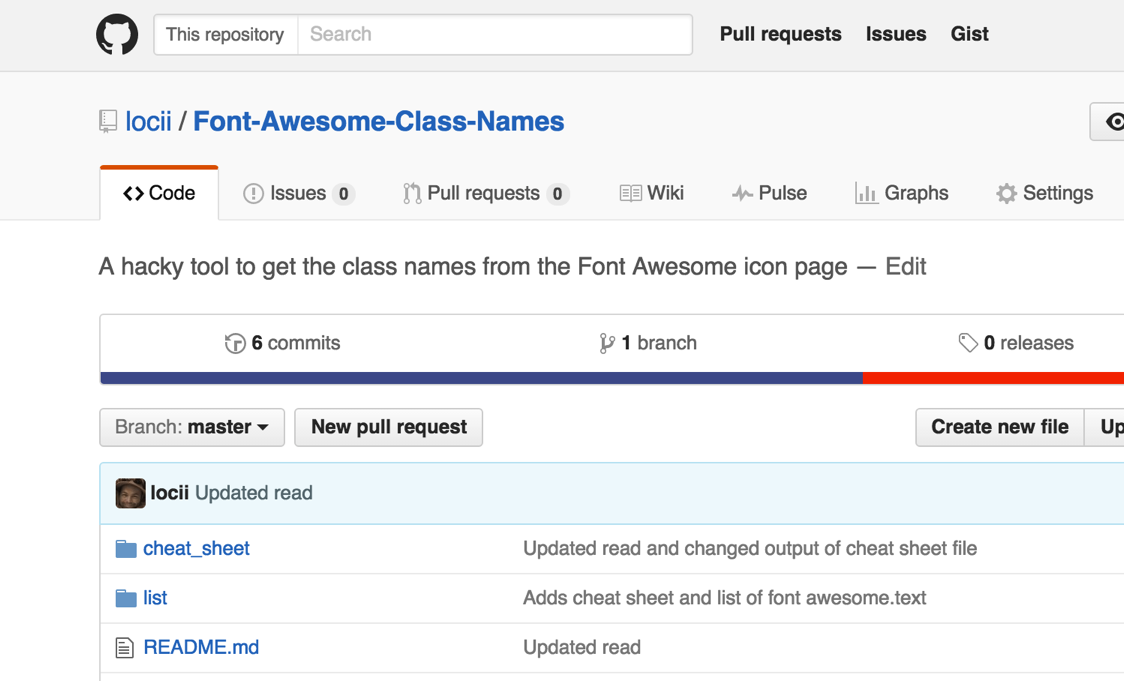Image resolution: width=1124 pixels, height=681 pixels.
Task: Switch to the Code tab
Action: tap(159, 193)
